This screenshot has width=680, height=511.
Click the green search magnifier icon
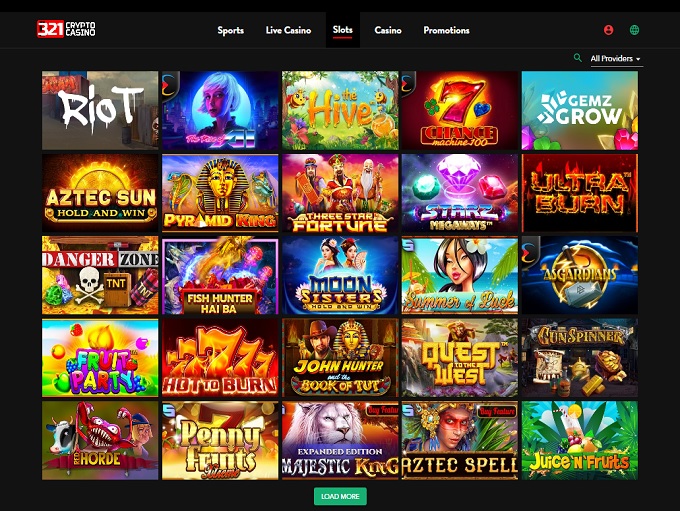point(577,58)
